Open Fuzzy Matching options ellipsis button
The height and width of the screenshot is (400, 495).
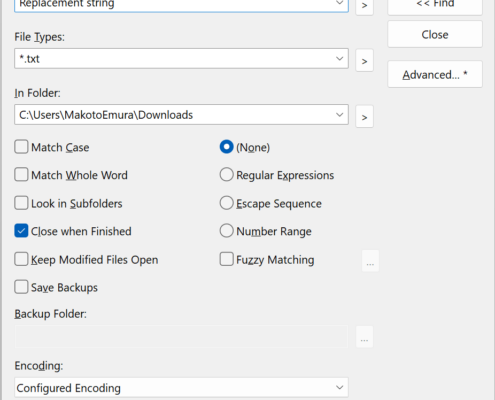coord(370,261)
